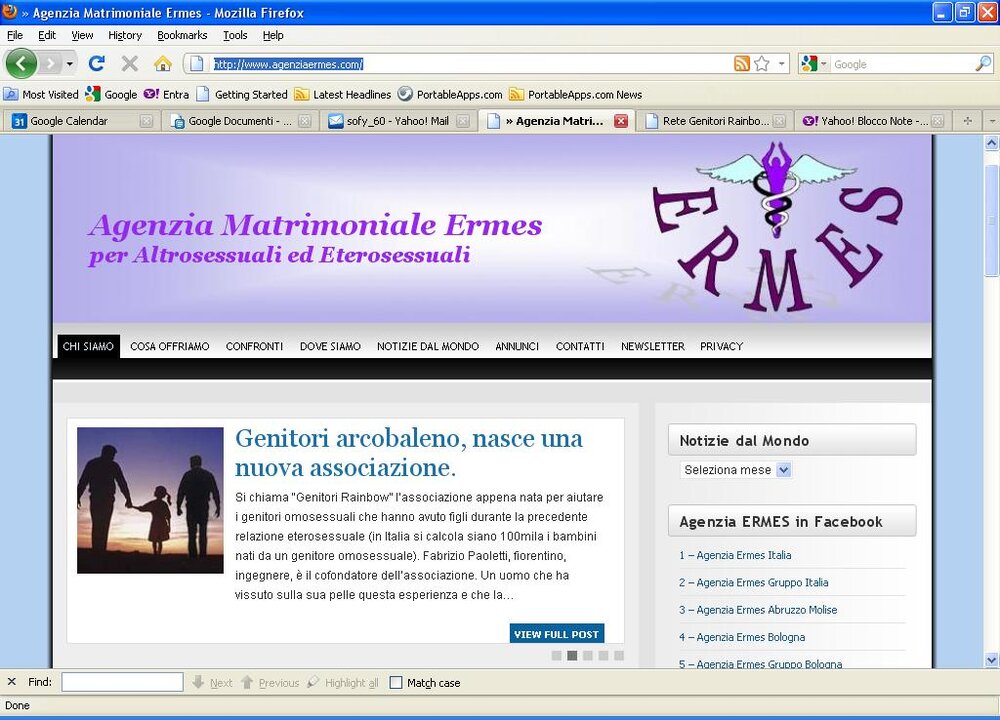
Task: Open the COSA OFFRIAMO page
Action: pyautogui.click(x=170, y=346)
